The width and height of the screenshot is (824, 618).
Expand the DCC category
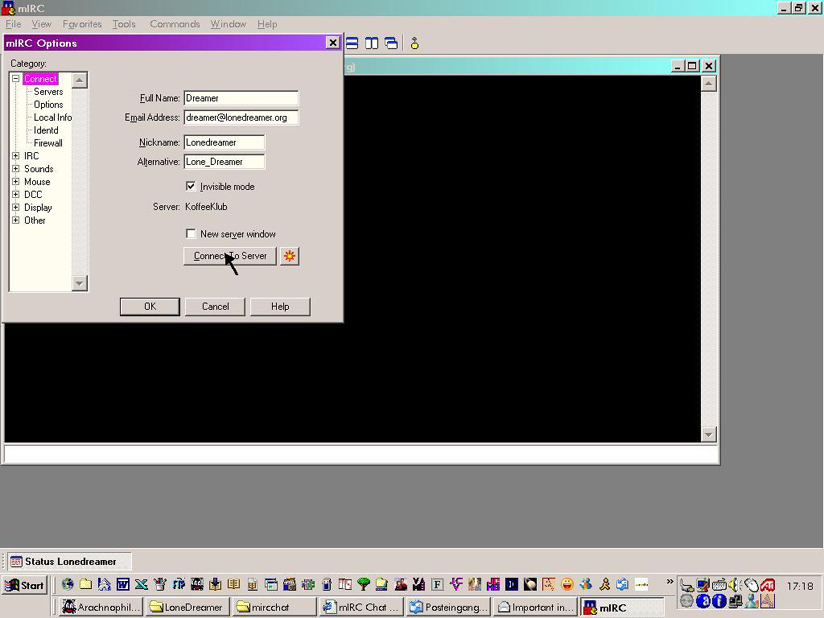pos(16,194)
